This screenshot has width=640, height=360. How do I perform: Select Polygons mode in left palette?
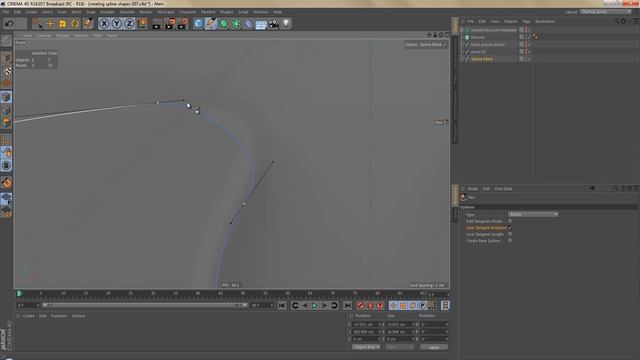pos(6,122)
